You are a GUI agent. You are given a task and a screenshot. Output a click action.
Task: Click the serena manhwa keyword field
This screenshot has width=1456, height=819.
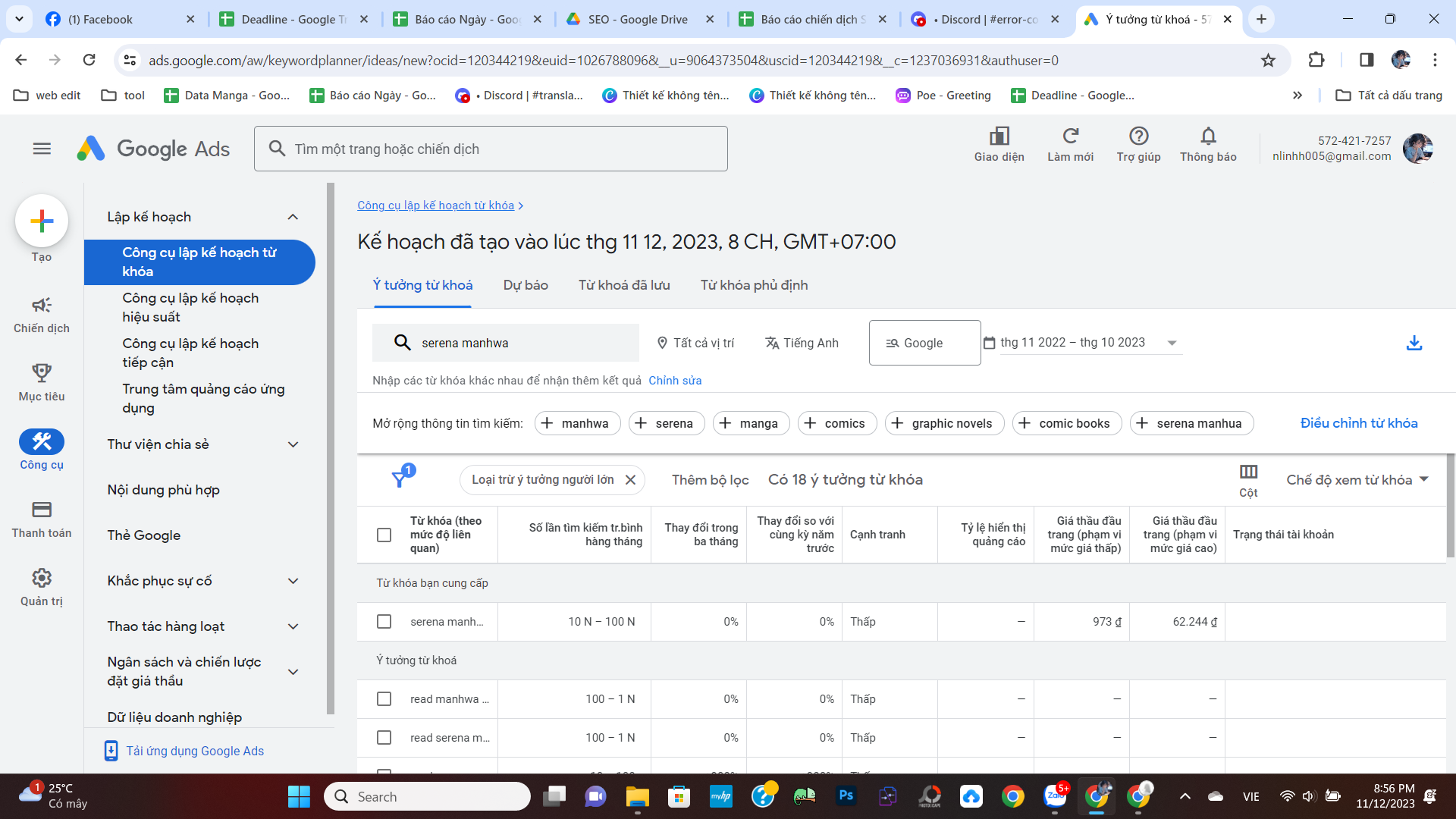(506, 343)
